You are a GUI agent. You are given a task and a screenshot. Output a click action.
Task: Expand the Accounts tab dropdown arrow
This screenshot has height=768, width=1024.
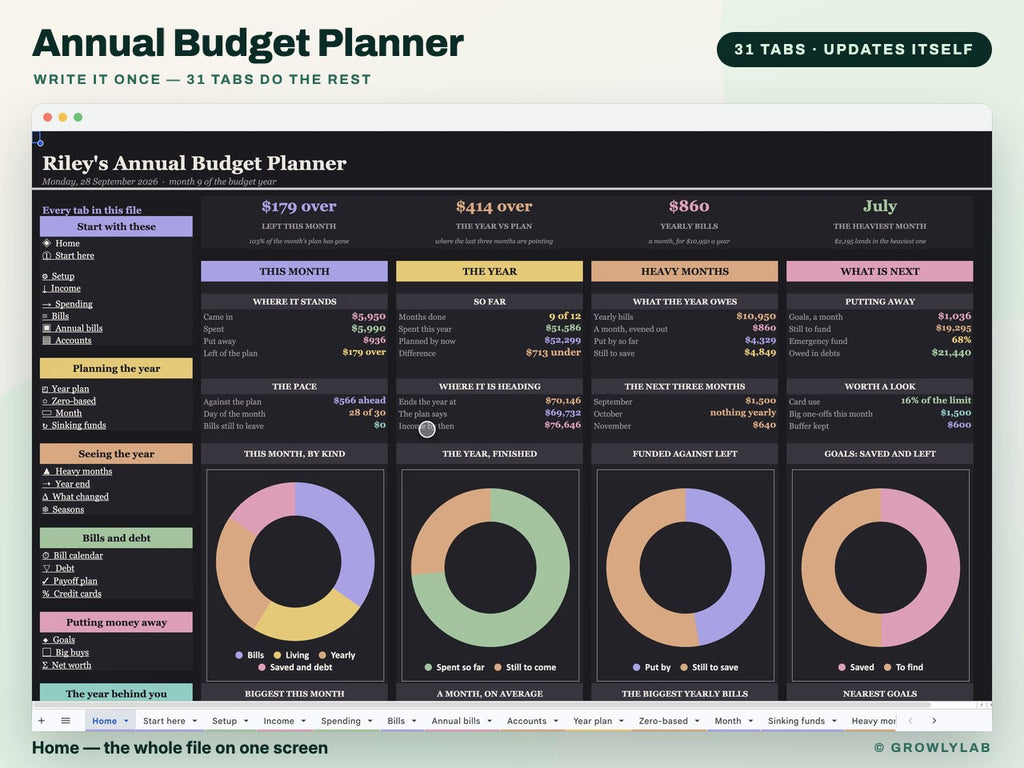[556, 721]
